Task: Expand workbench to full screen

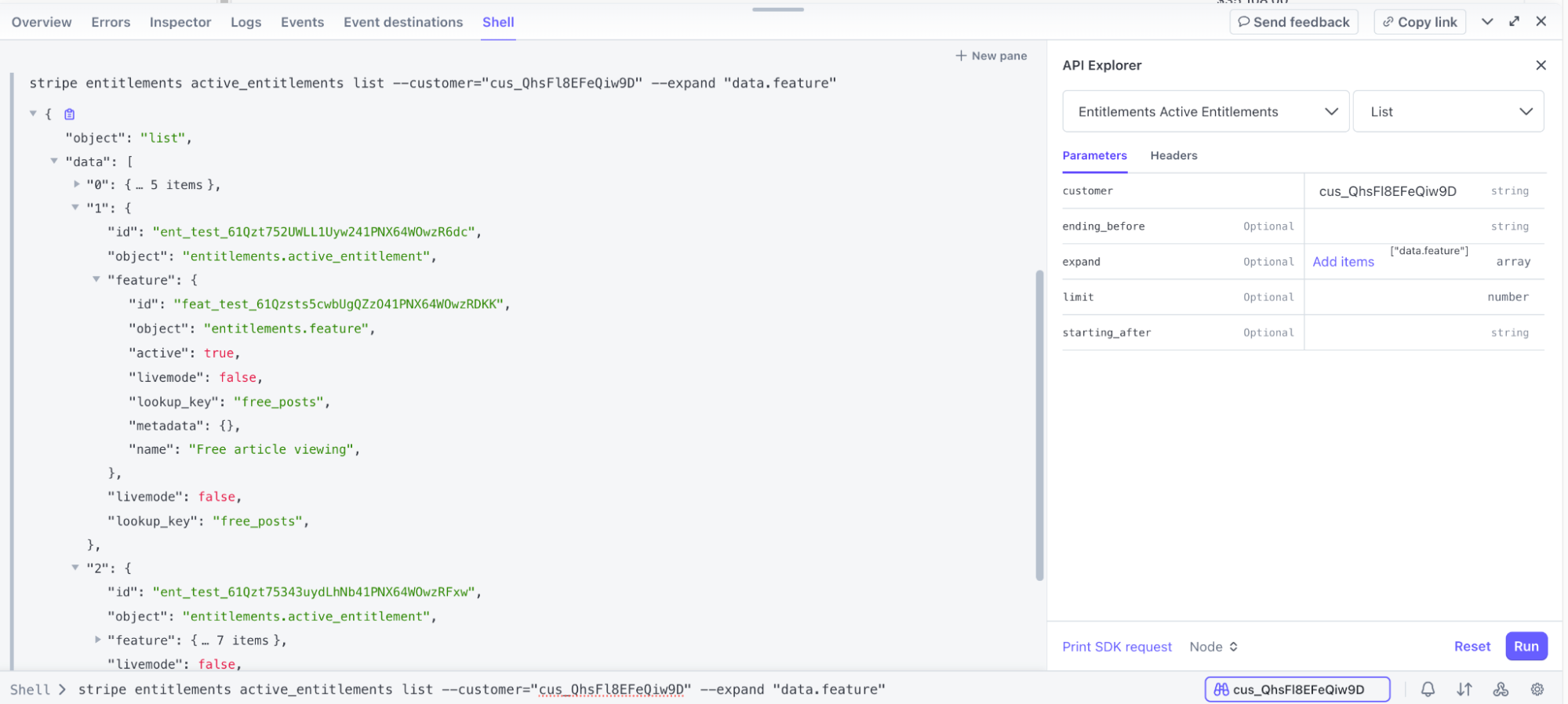Action: [x=1514, y=22]
